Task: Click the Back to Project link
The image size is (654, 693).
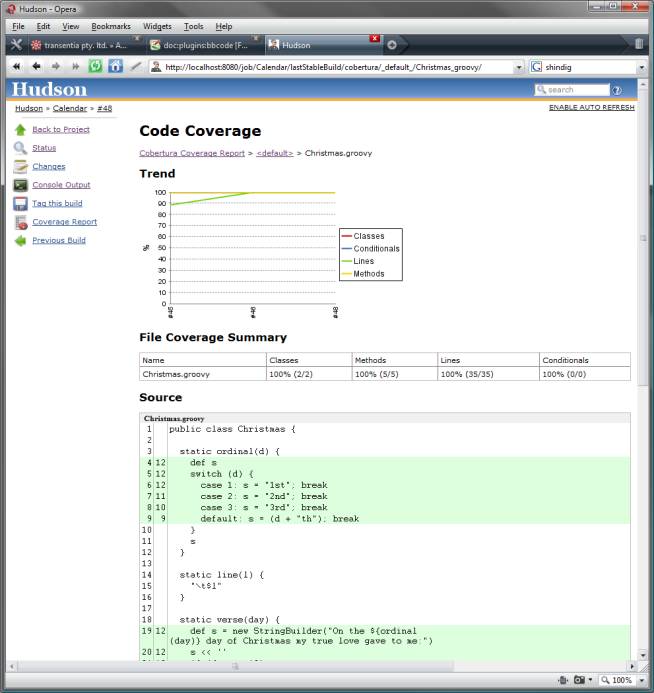Action: click(61, 129)
